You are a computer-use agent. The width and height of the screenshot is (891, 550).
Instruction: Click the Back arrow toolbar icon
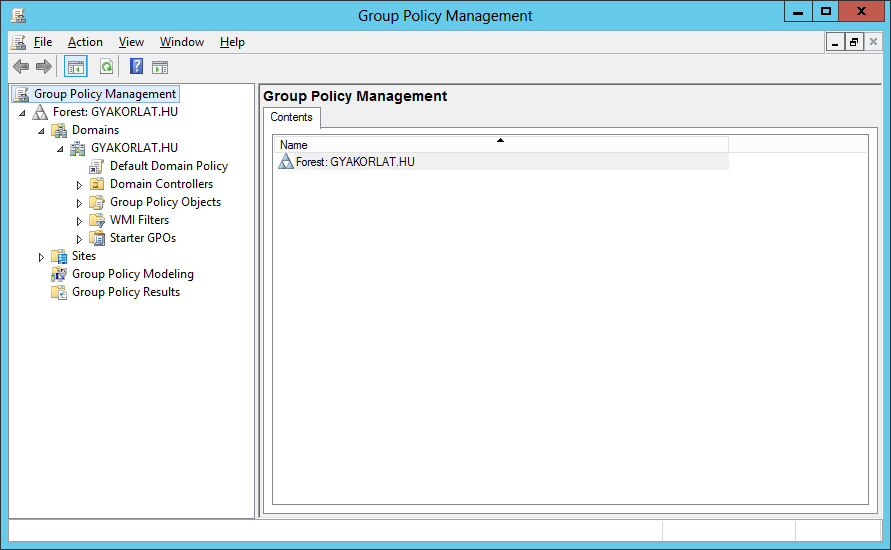point(21,67)
